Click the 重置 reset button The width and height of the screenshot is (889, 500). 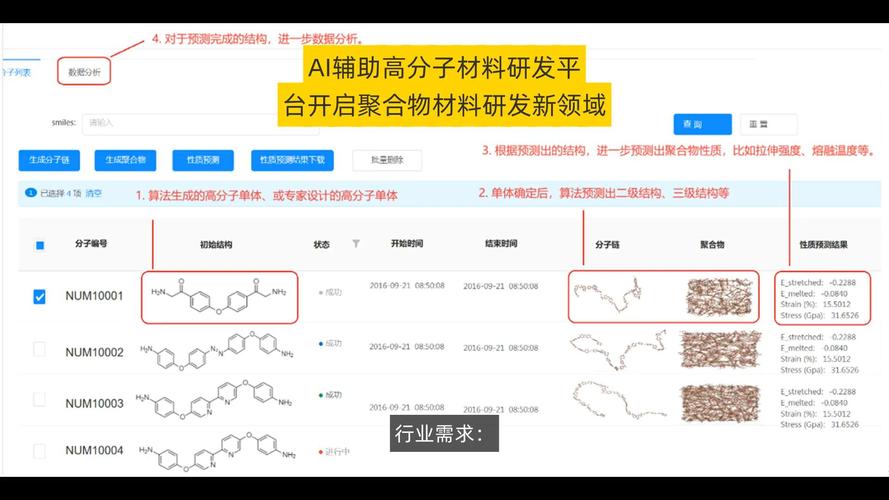point(768,124)
